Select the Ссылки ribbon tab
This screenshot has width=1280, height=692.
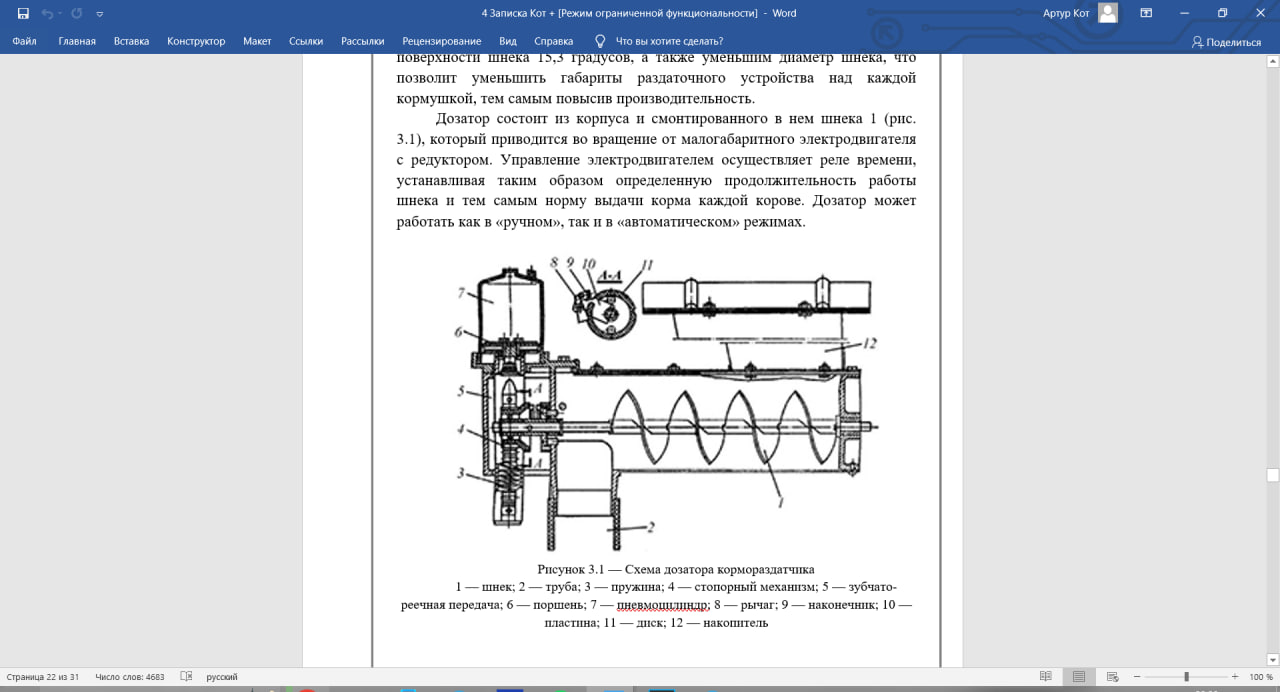(306, 41)
